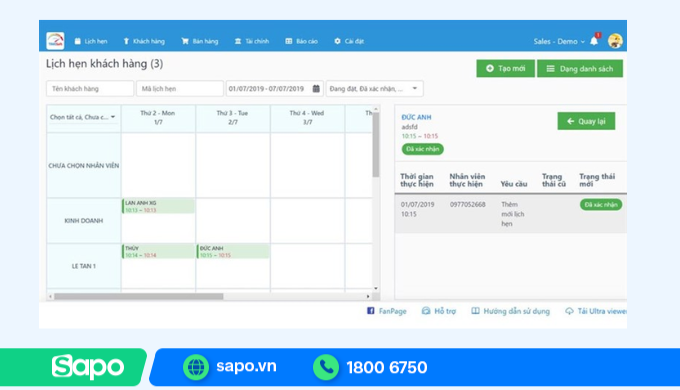Image resolution: width=680 pixels, height=390 pixels.
Task: Open the Khách hàng menu
Action: click(144, 41)
